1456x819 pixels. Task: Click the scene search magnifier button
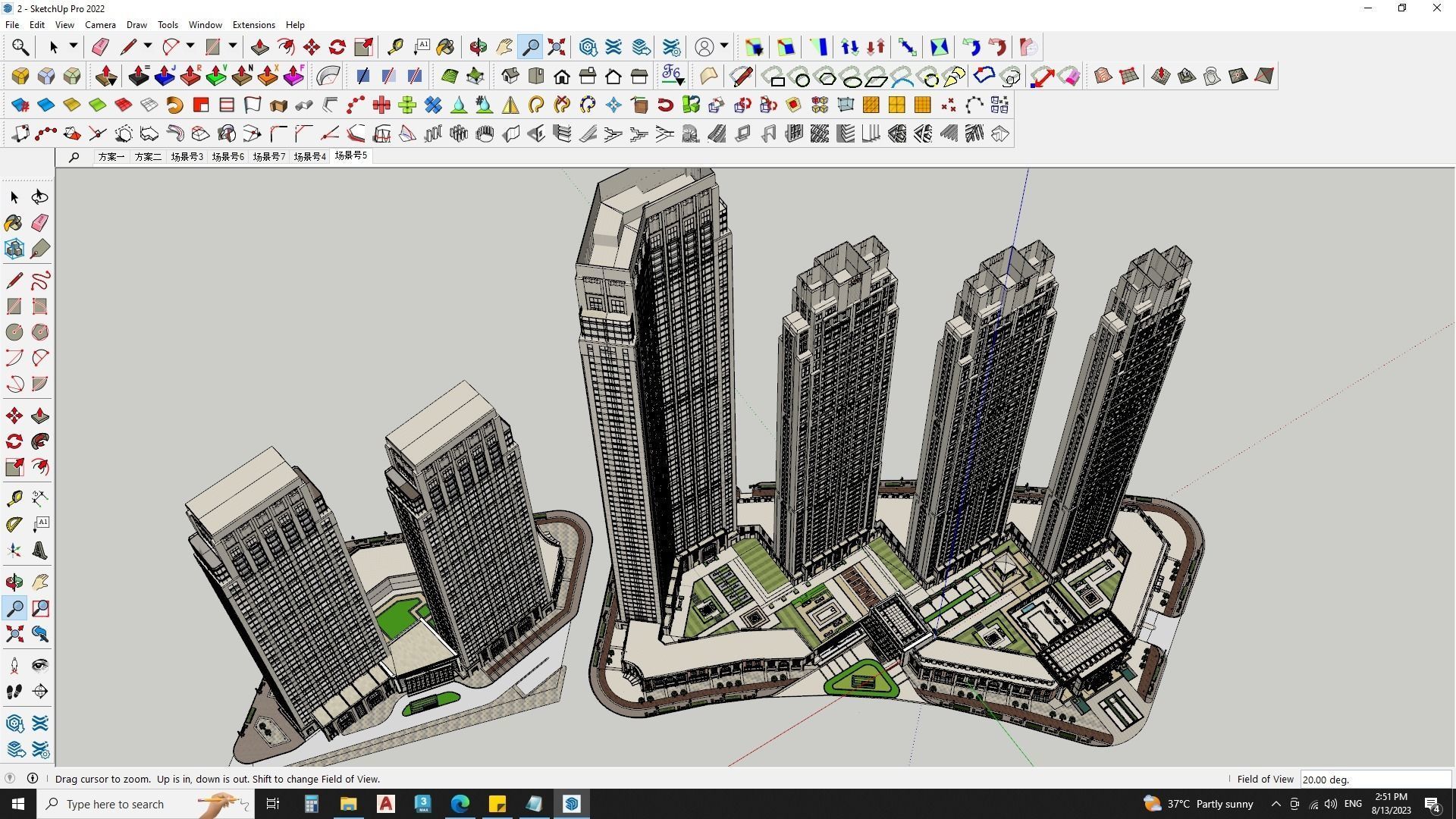tap(74, 157)
